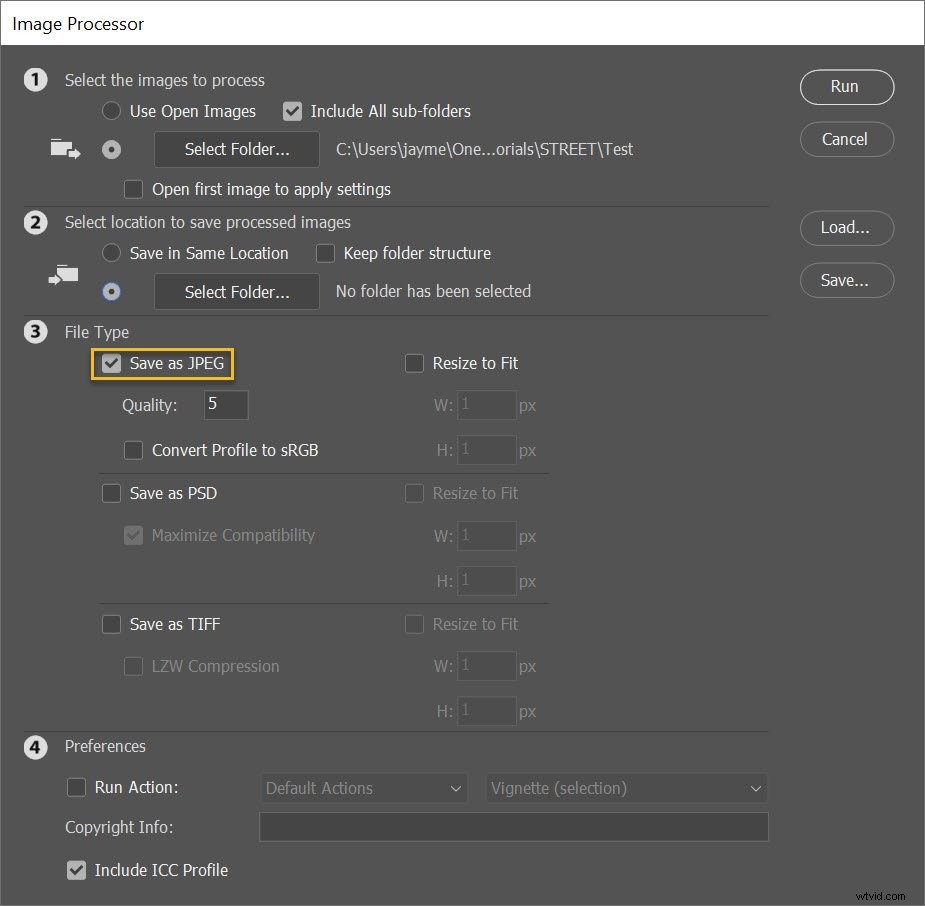Viewport: 925px width, 906px height.
Task: Click the add-folder icon beside step 1
Action: [x=64, y=147]
